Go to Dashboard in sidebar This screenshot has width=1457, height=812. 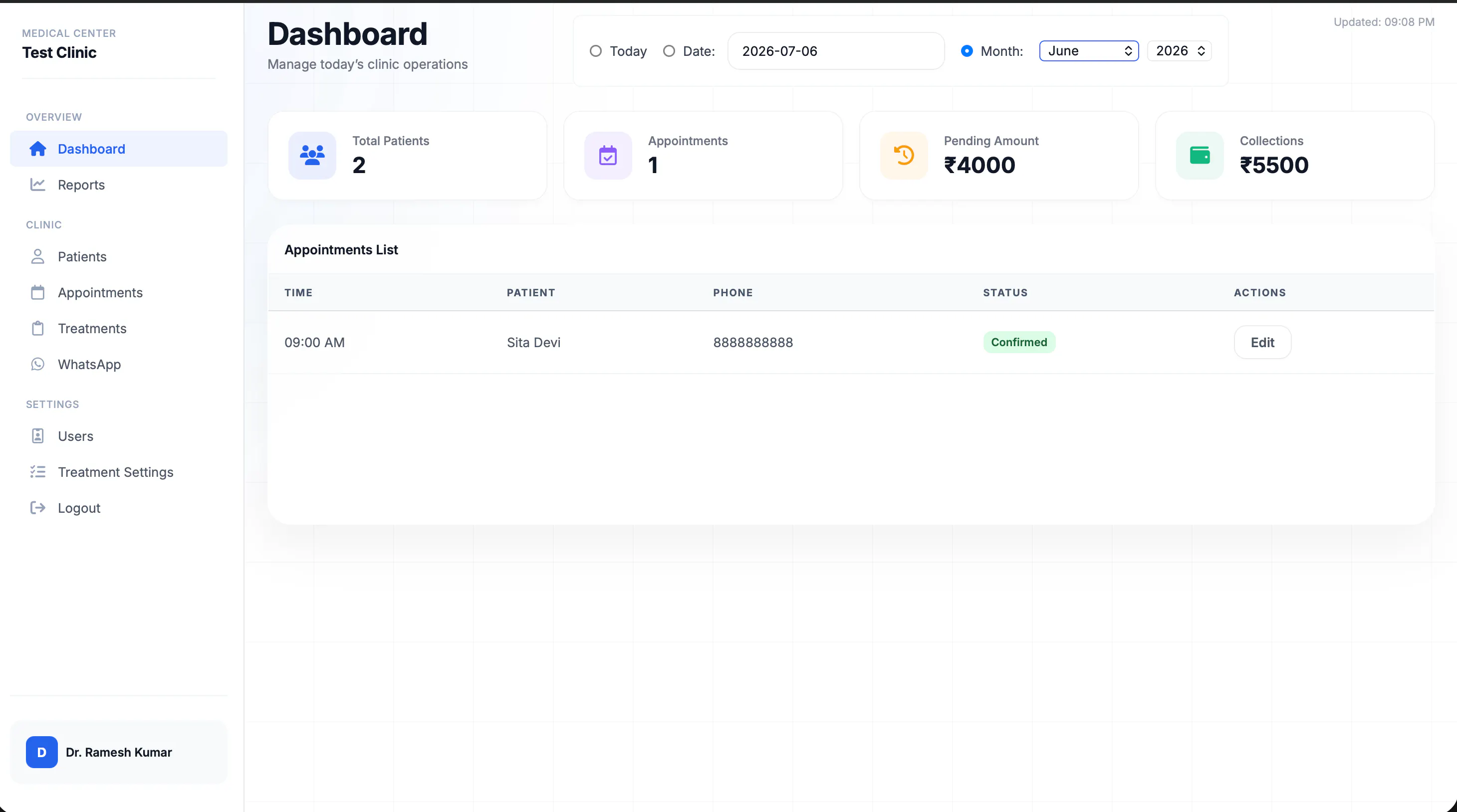pyautogui.click(x=119, y=149)
